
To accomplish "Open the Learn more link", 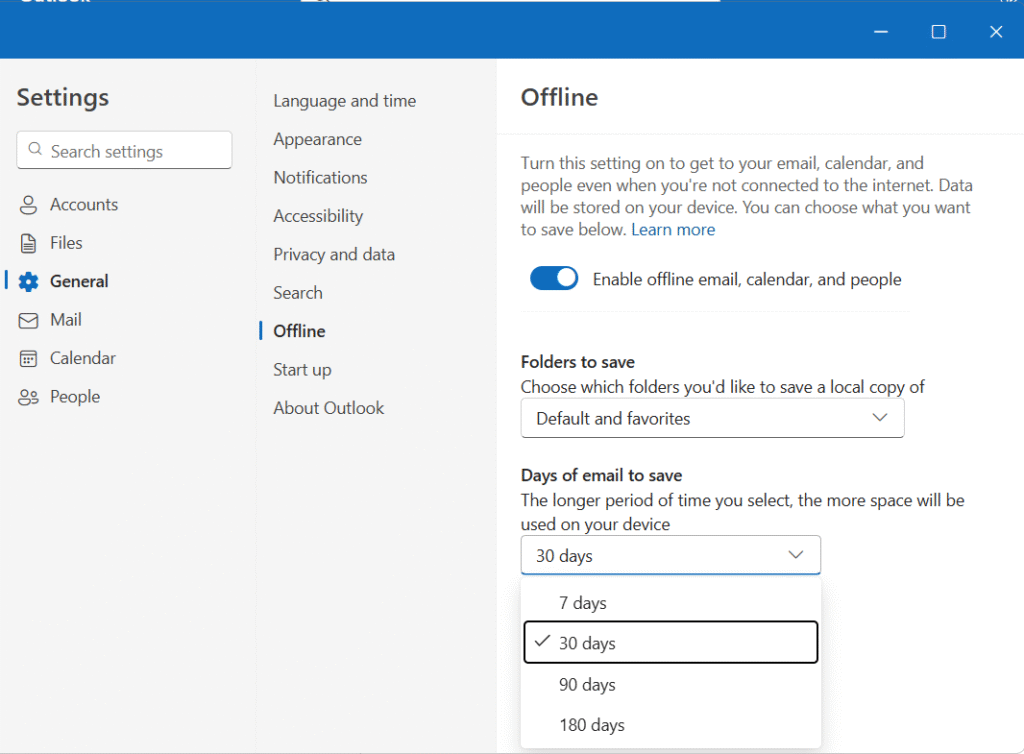I will (x=673, y=230).
